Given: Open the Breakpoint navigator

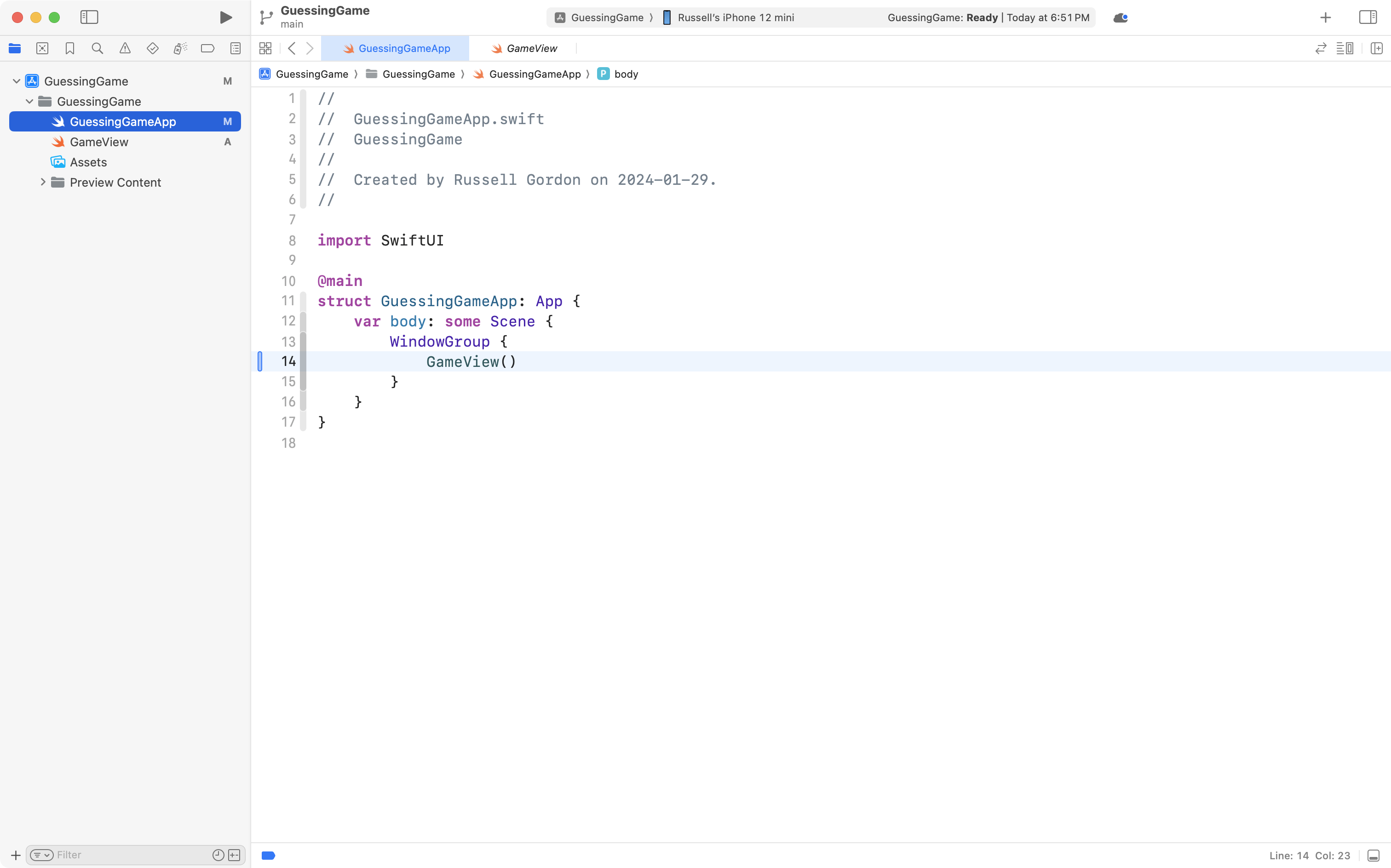Looking at the screenshot, I should [208, 48].
